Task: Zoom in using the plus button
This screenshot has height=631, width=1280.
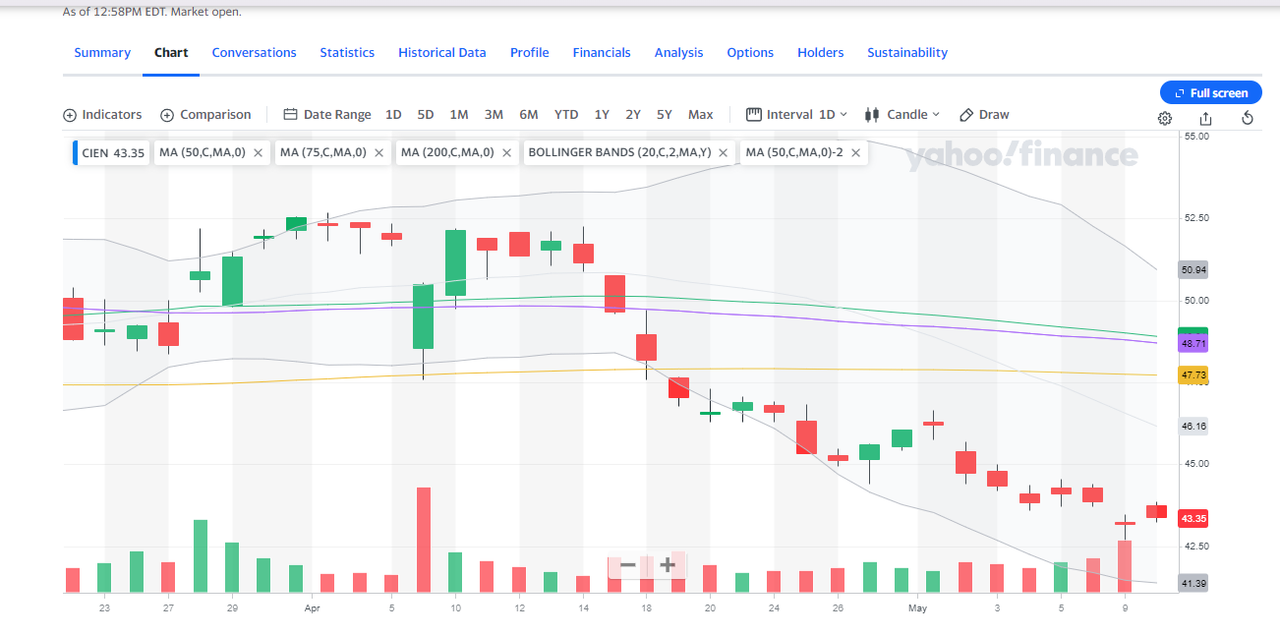Action: coord(667,565)
